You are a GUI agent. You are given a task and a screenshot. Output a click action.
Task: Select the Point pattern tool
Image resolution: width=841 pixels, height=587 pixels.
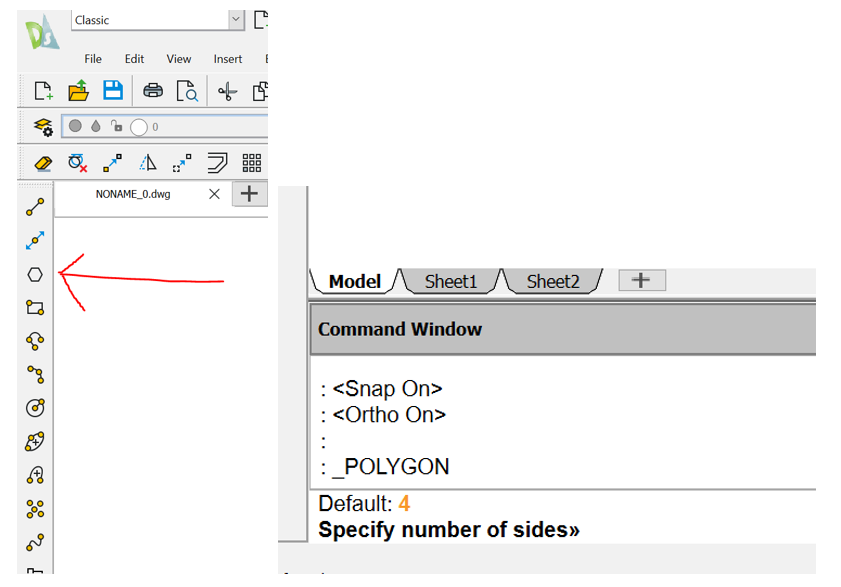(x=35, y=509)
